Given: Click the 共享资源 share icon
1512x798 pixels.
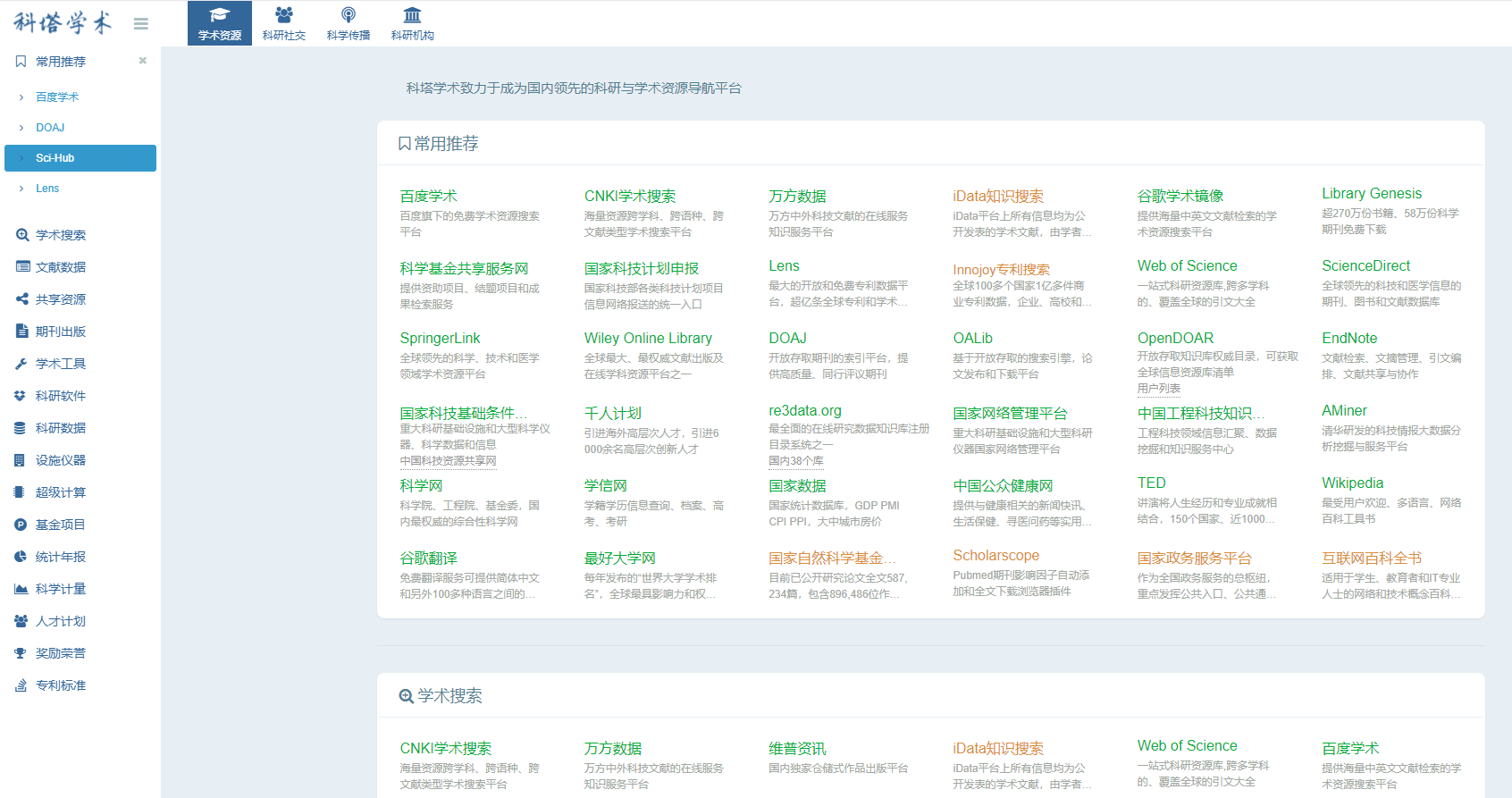Looking at the screenshot, I should (x=22, y=299).
